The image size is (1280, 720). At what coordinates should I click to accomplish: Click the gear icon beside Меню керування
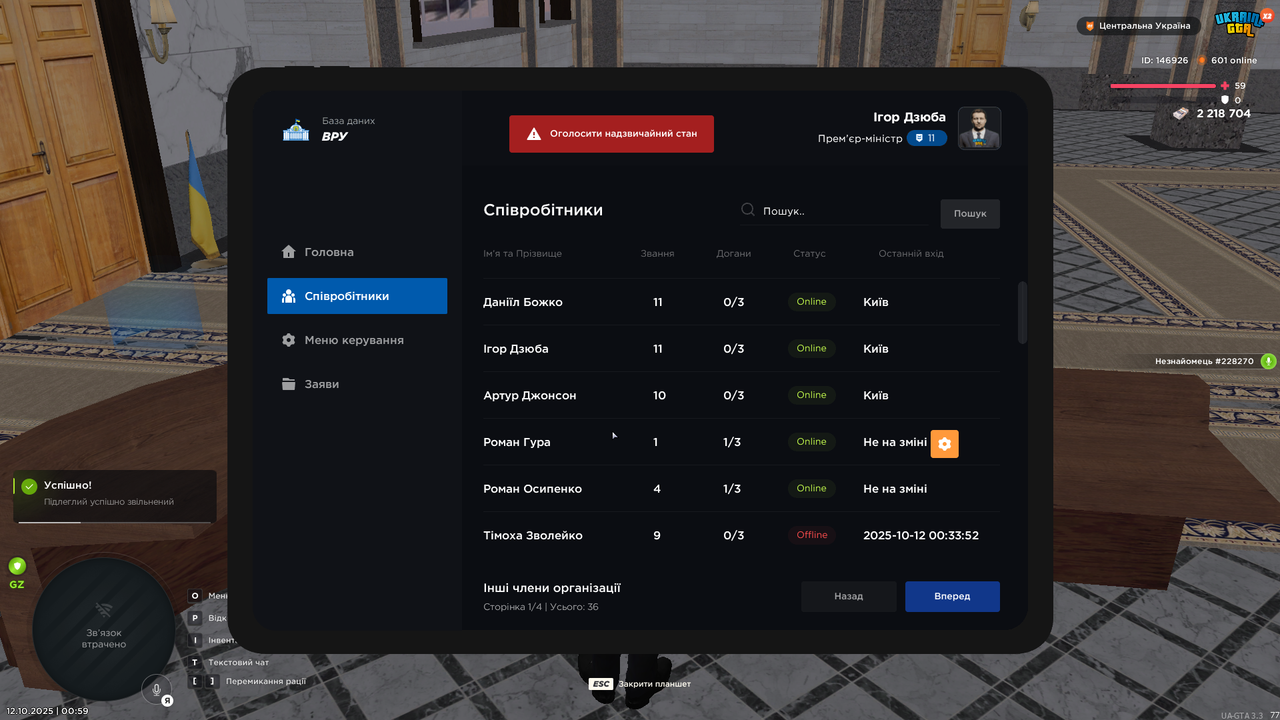click(289, 340)
